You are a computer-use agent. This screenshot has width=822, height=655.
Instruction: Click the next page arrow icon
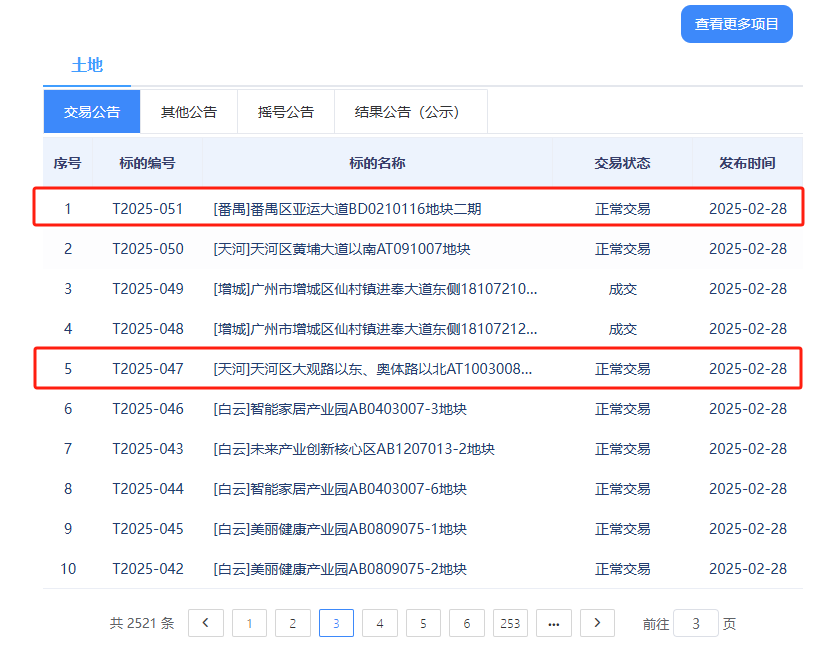pyautogui.click(x=597, y=622)
